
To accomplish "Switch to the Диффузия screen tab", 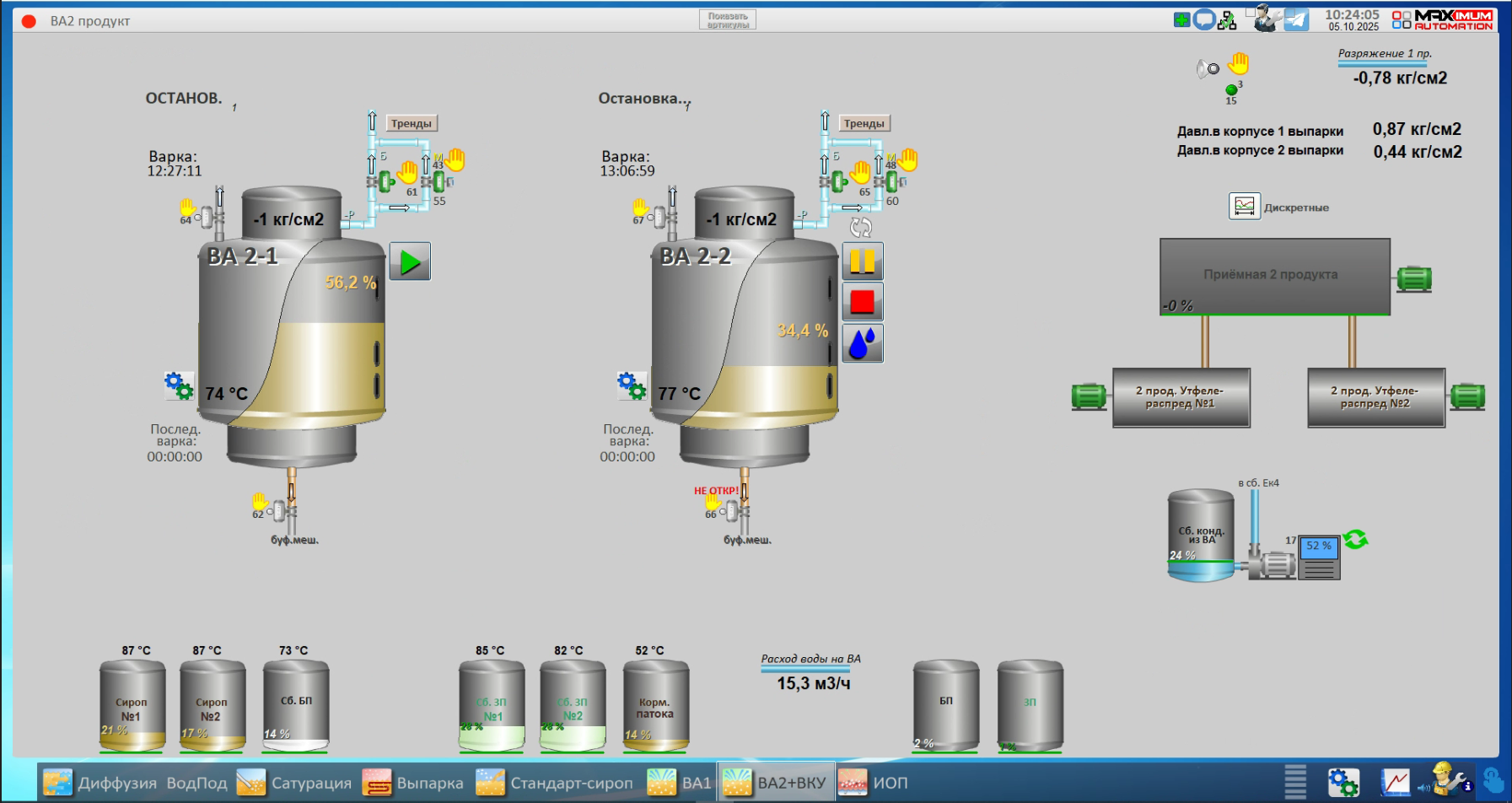I will [100, 783].
